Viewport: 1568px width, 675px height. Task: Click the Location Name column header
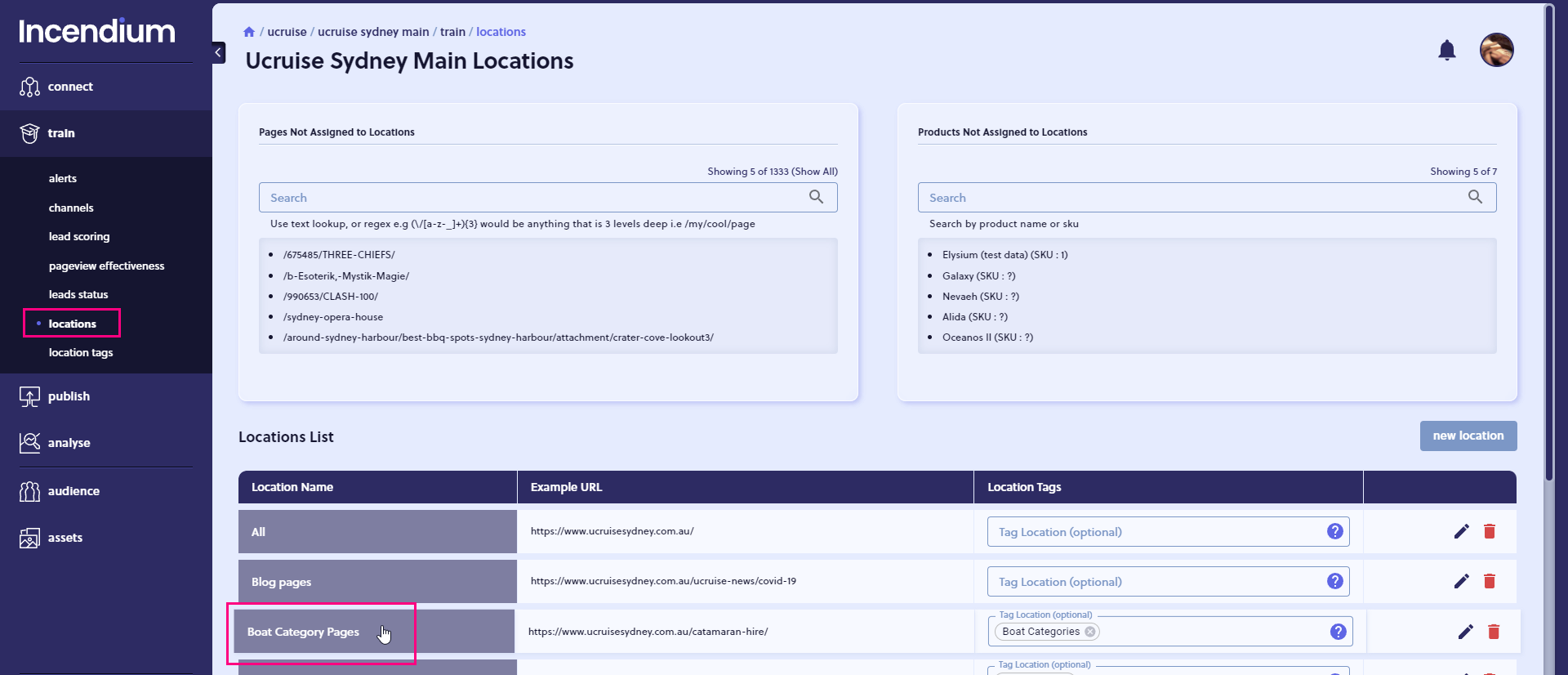377,487
